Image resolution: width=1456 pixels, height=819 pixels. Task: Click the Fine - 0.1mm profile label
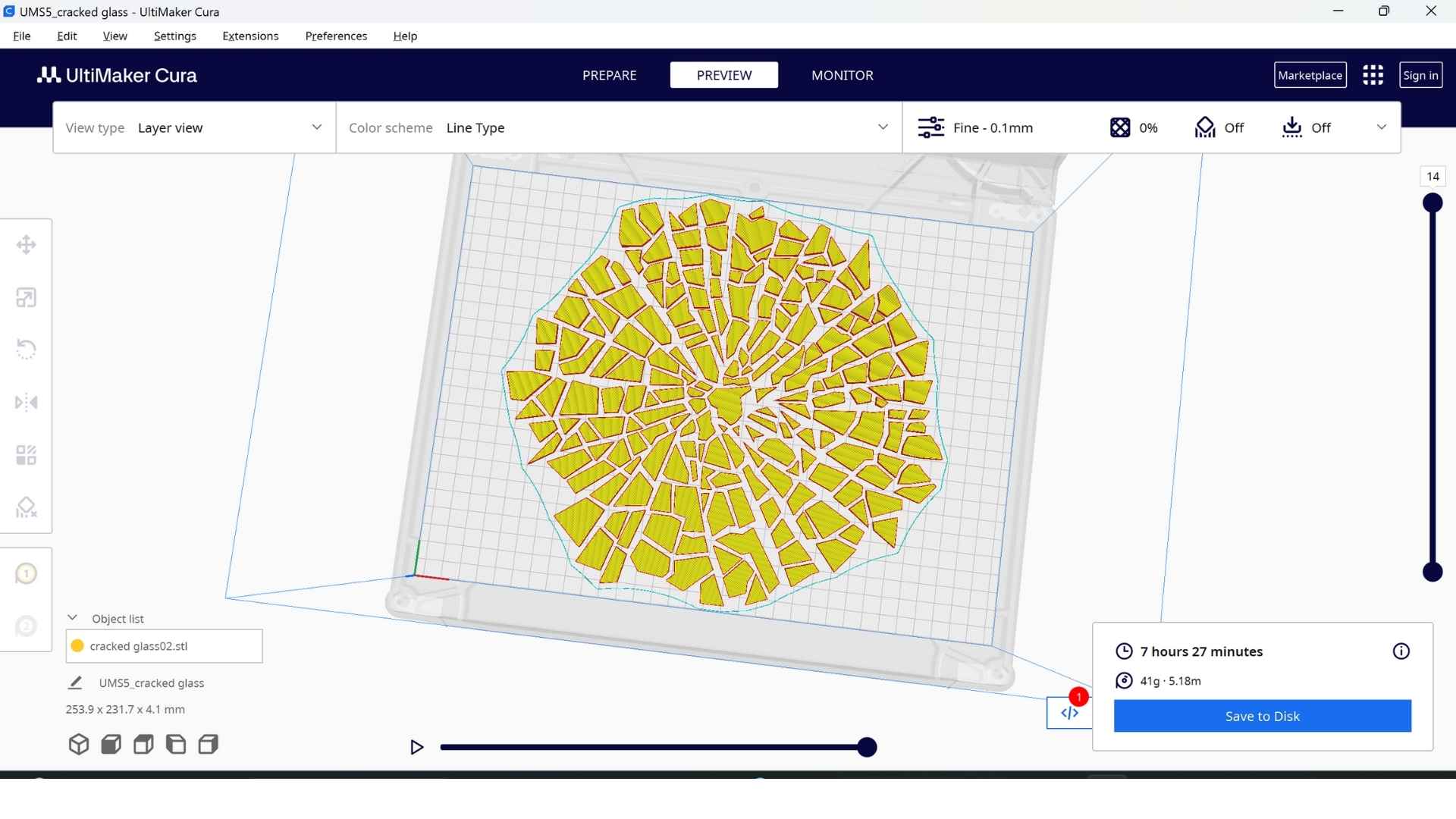click(x=993, y=127)
